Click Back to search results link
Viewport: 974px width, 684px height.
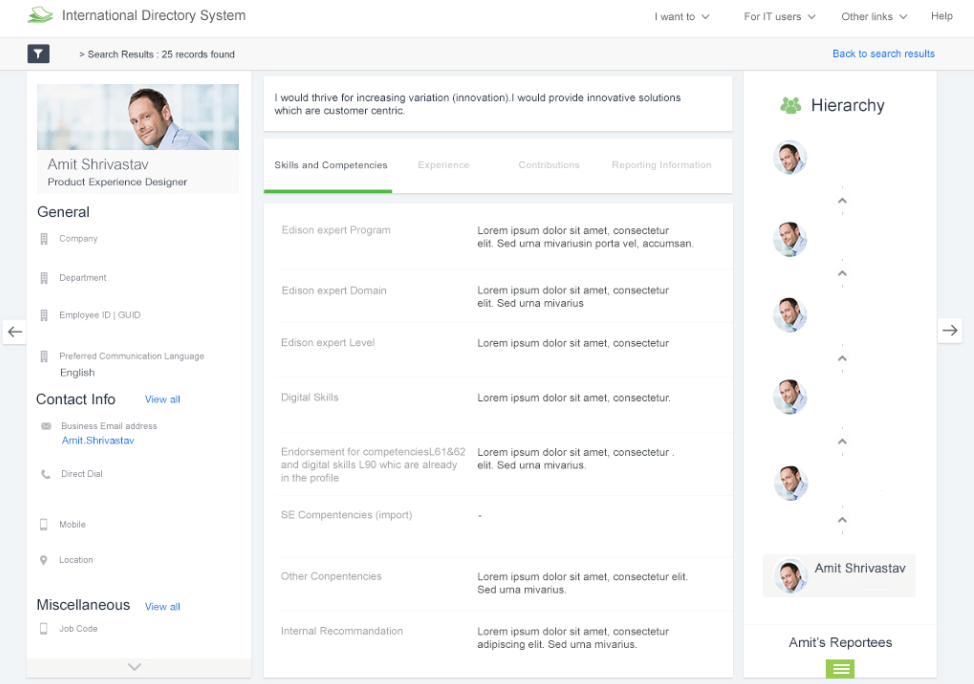[883, 54]
